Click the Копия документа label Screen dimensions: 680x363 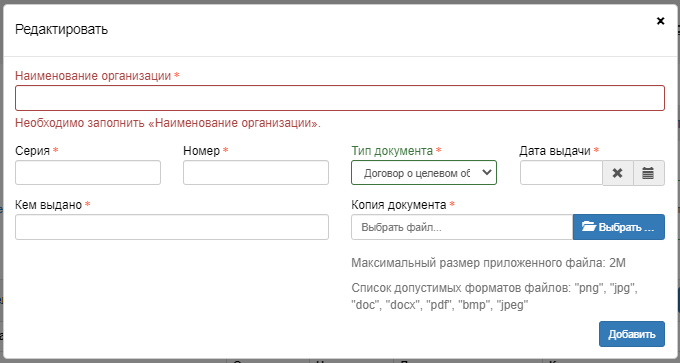[399, 205]
